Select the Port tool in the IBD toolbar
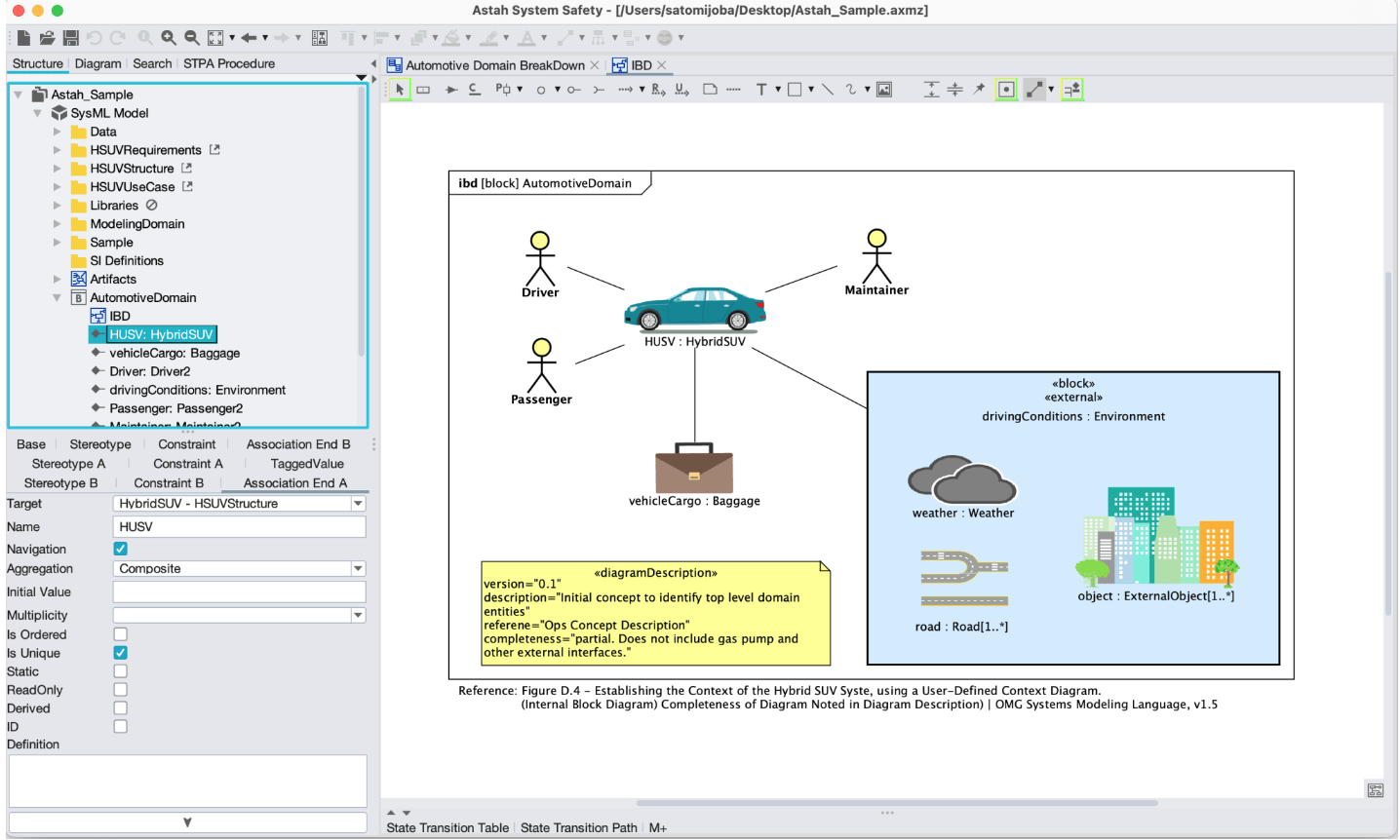 (x=501, y=89)
